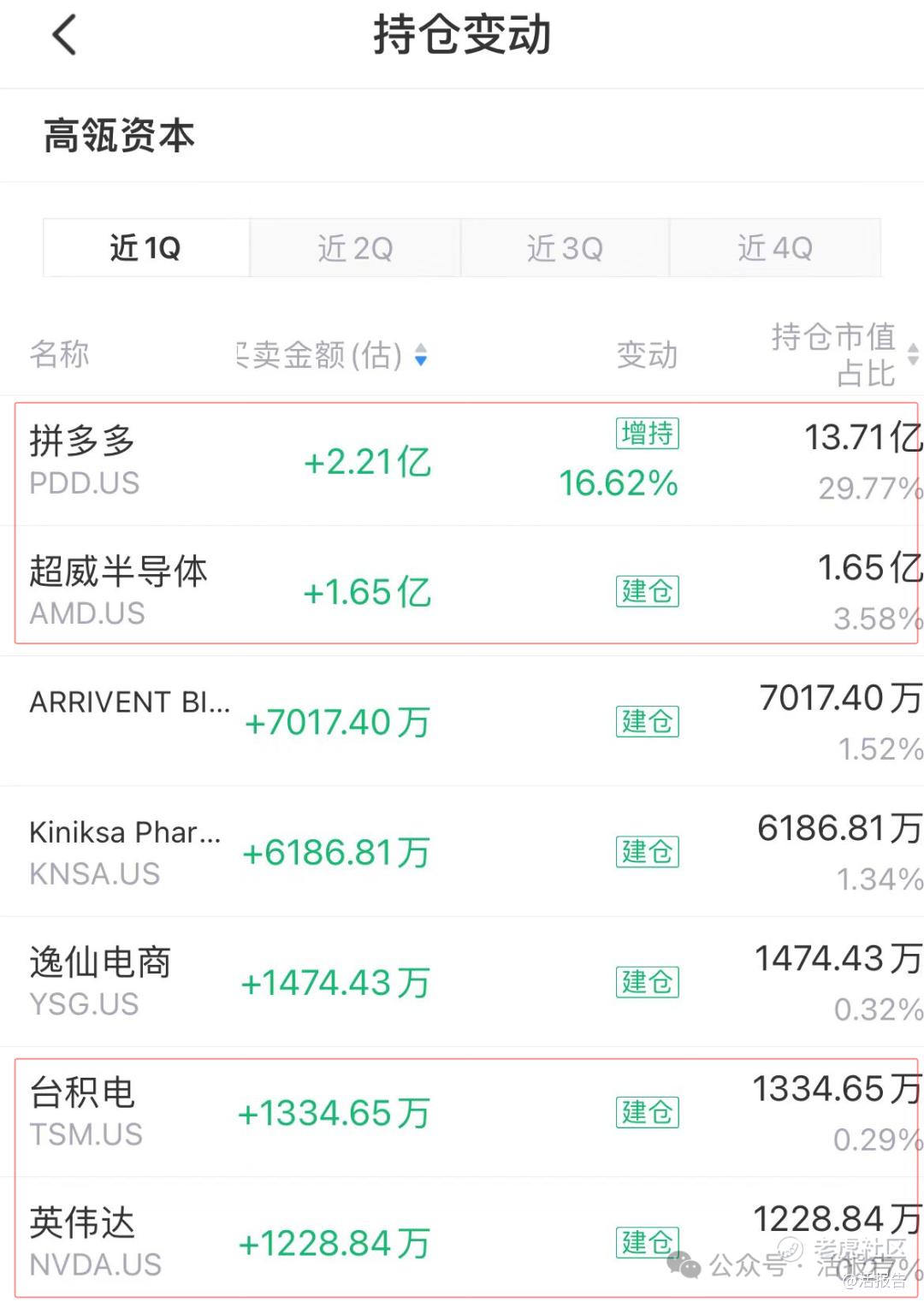Click the 增持 tag for PDD
The width and height of the screenshot is (924, 1302).
coord(648,433)
